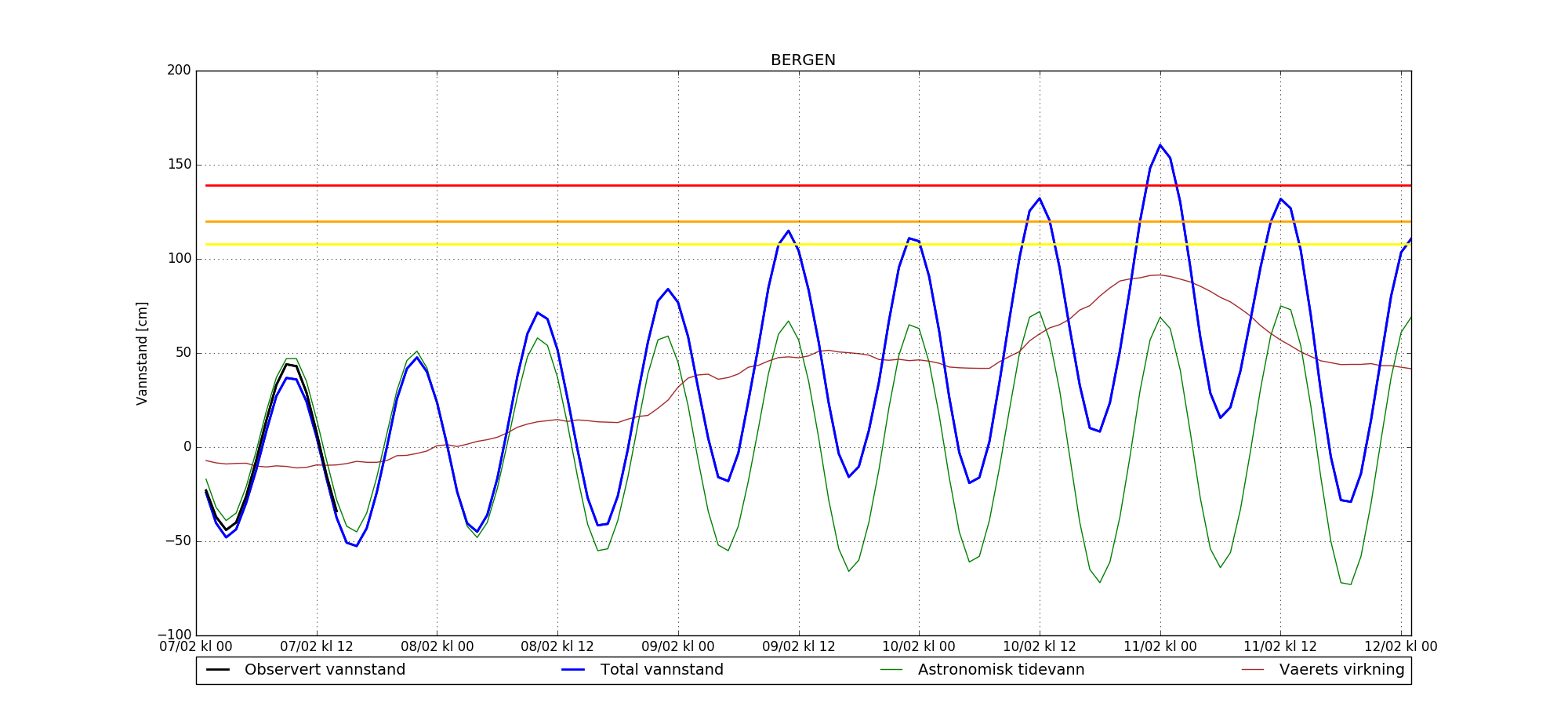Click the yellow horizontal threshold line
Screen dimensions: 1568x706
click(x=808, y=245)
